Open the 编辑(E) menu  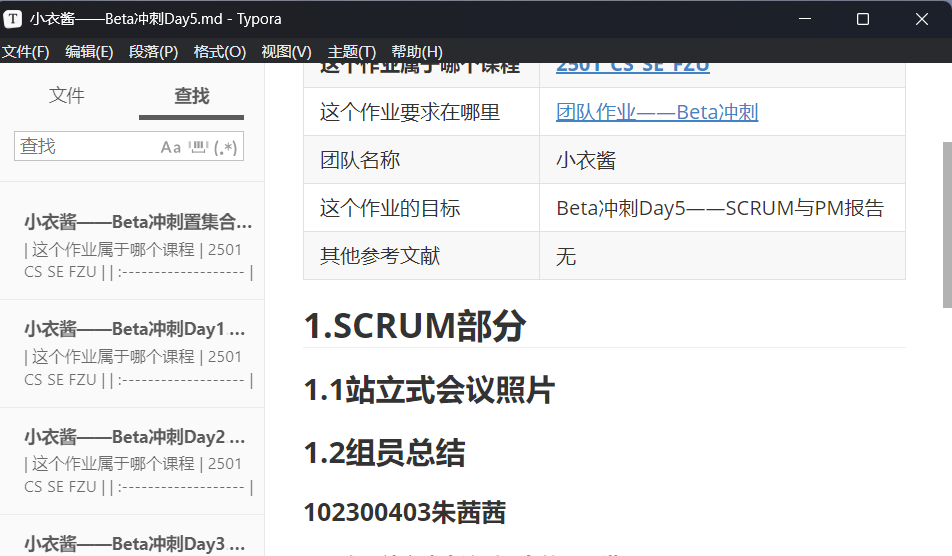[x=89, y=52]
